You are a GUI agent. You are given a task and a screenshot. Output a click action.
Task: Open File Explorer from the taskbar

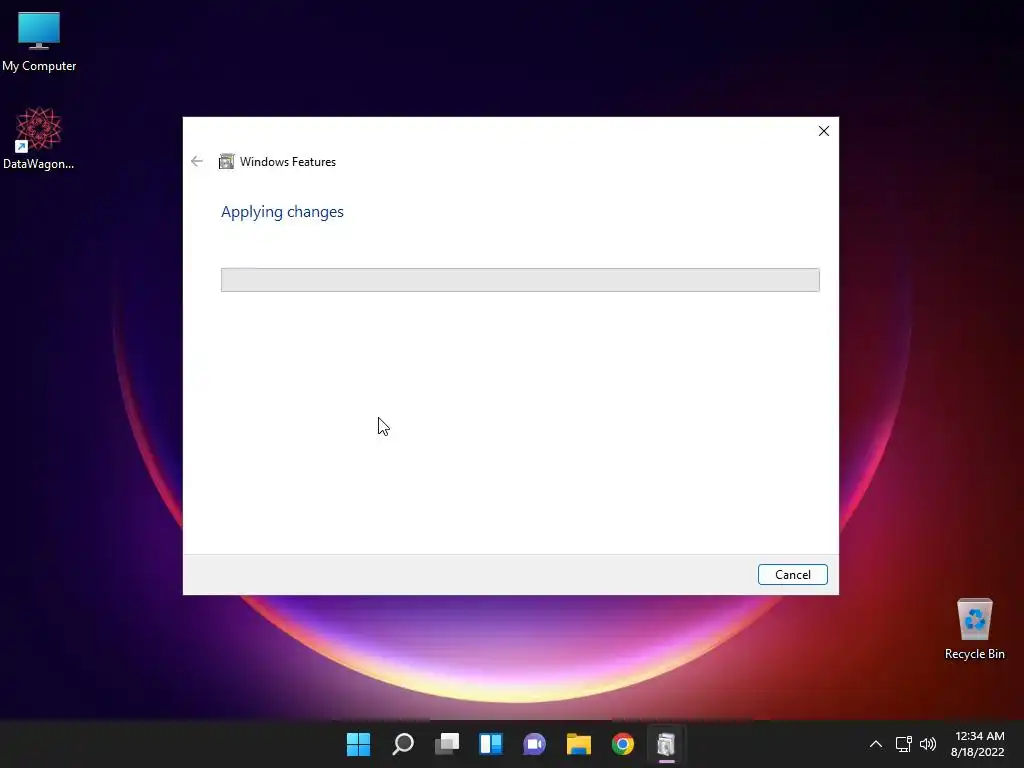[579, 744]
